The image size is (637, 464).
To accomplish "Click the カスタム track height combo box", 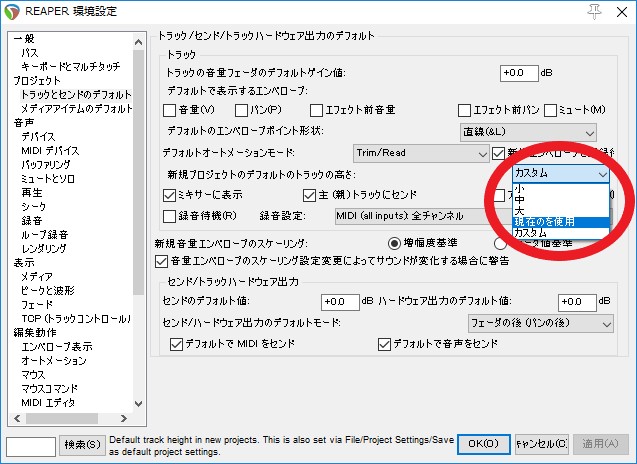I will pyautogui.click(x=561, y=174).
